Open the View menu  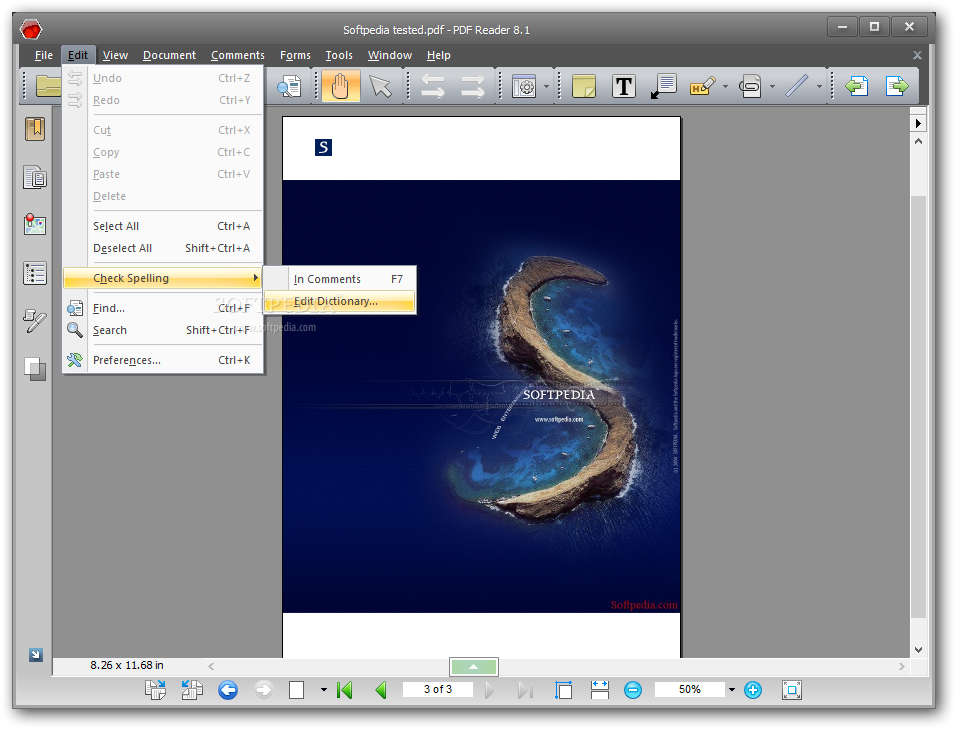115,55
